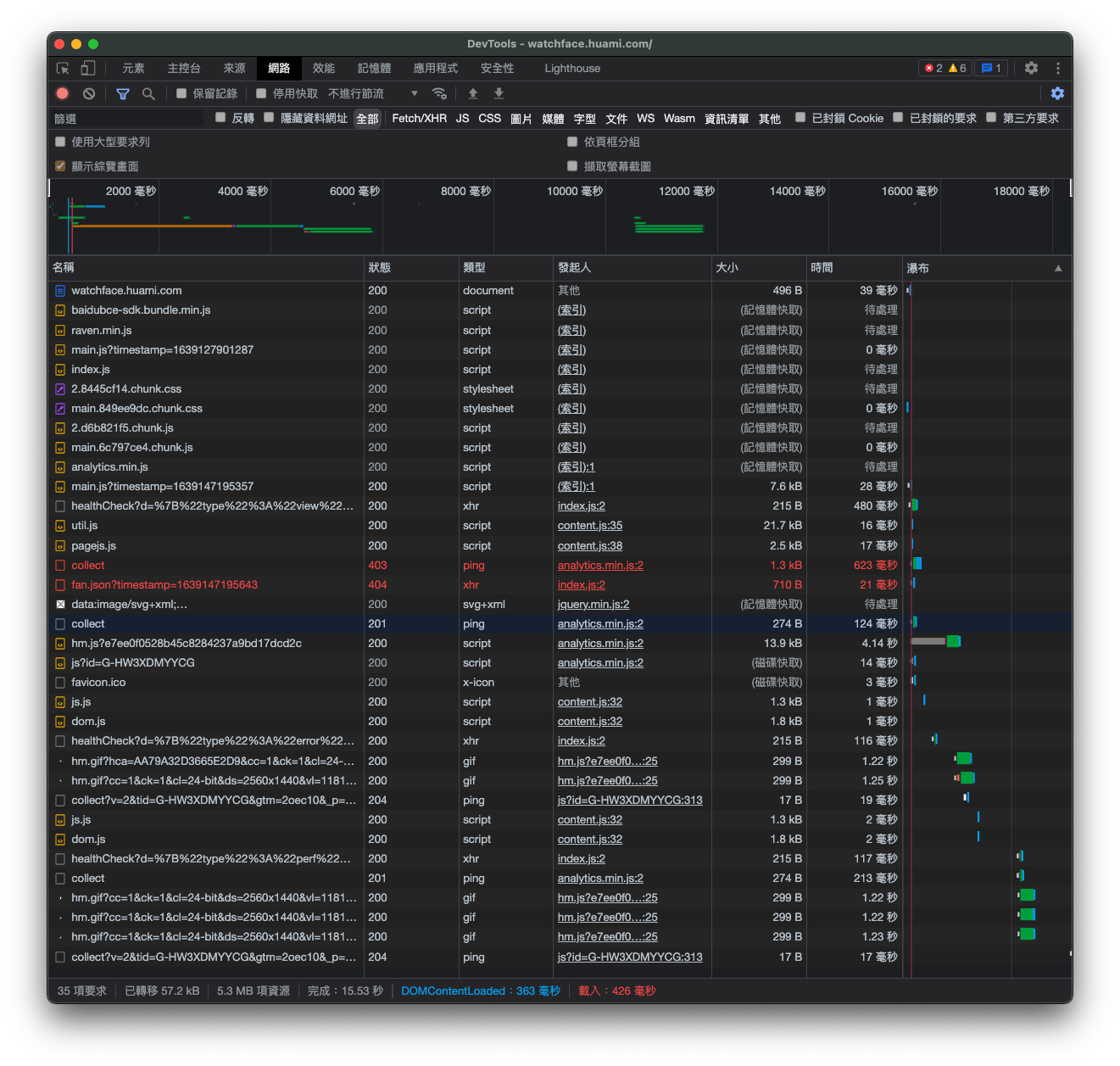The height and width of the screenshot is (1066, 1120).
Task: Uncheck the 顯示綜覽畫面 checkbox
Action: click(x=60, y=166)
